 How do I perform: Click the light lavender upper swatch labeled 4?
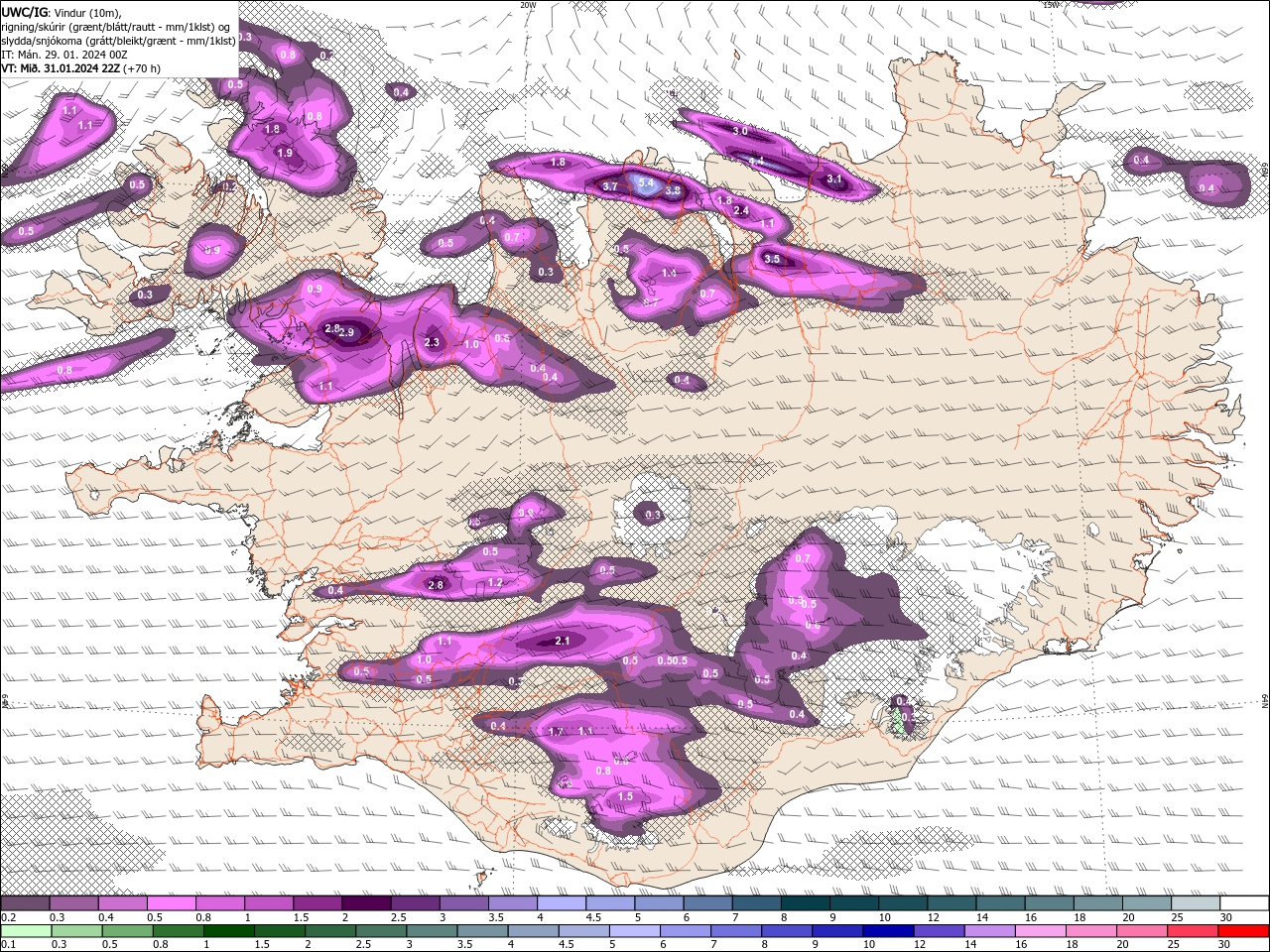pyautogui.click(x=562, y=903)
